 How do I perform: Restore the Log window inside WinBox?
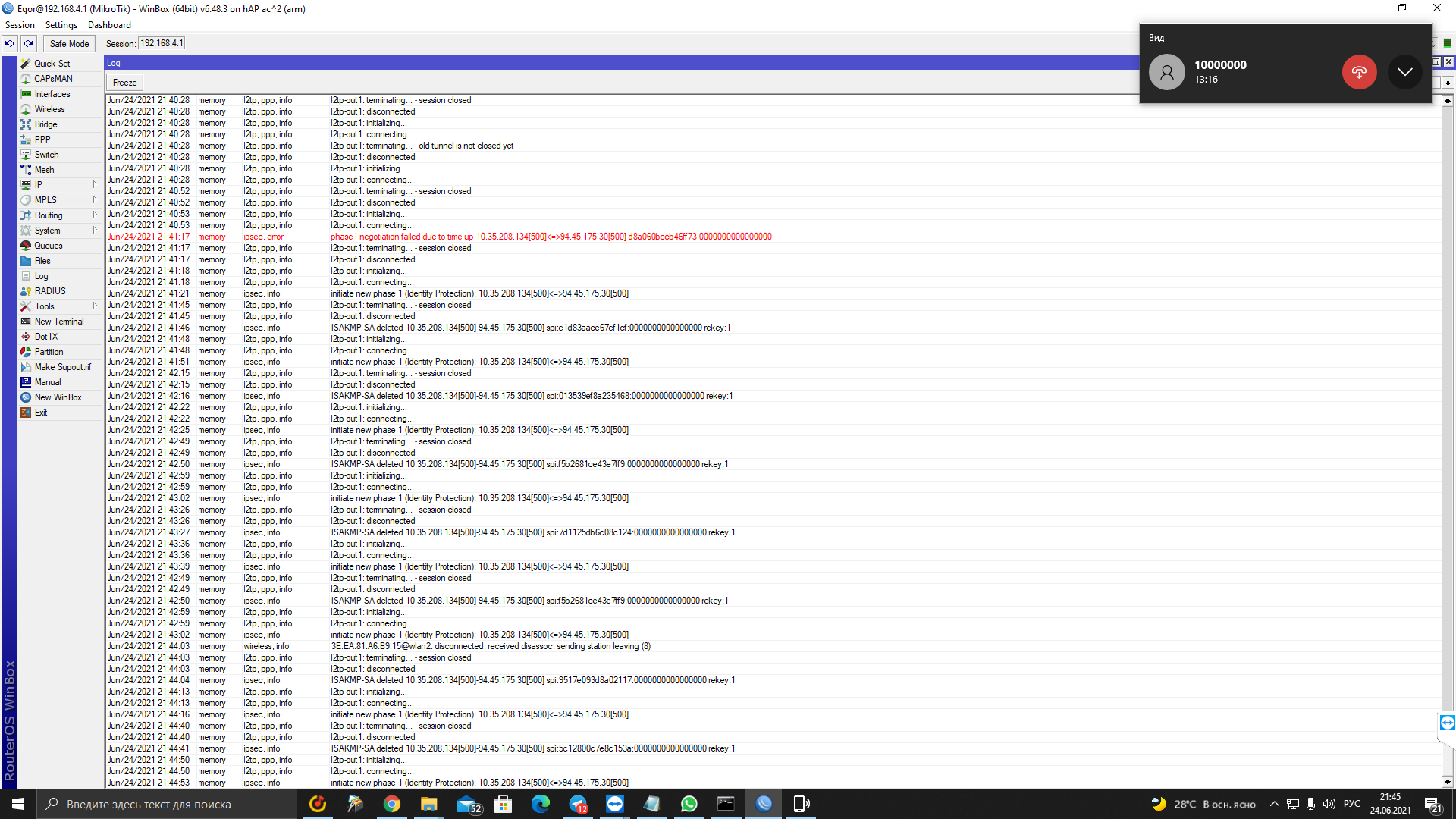(x=1436, y=62)
